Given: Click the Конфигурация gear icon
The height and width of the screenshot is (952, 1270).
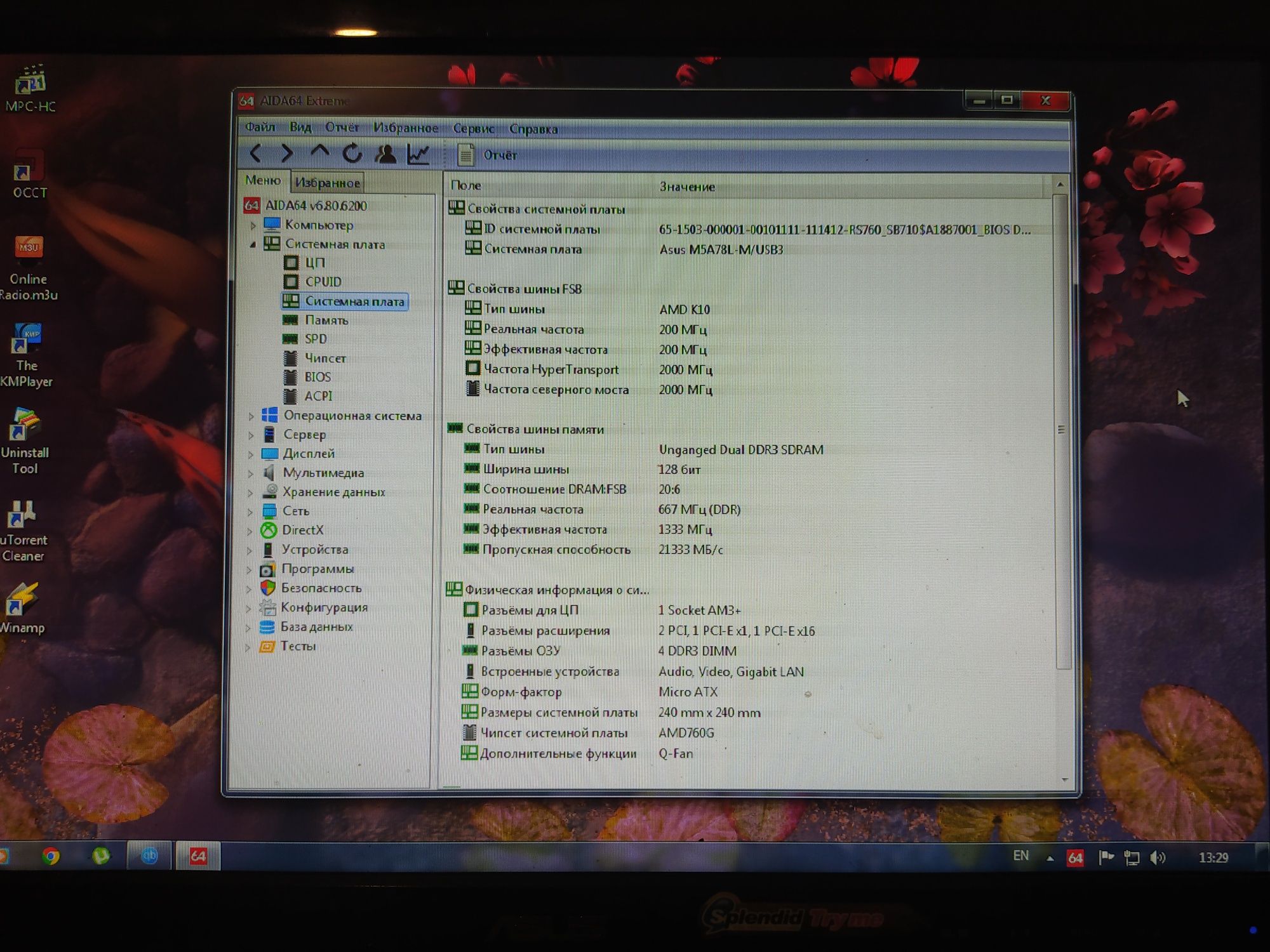Looking at the screenshot, I should (267, 607).
